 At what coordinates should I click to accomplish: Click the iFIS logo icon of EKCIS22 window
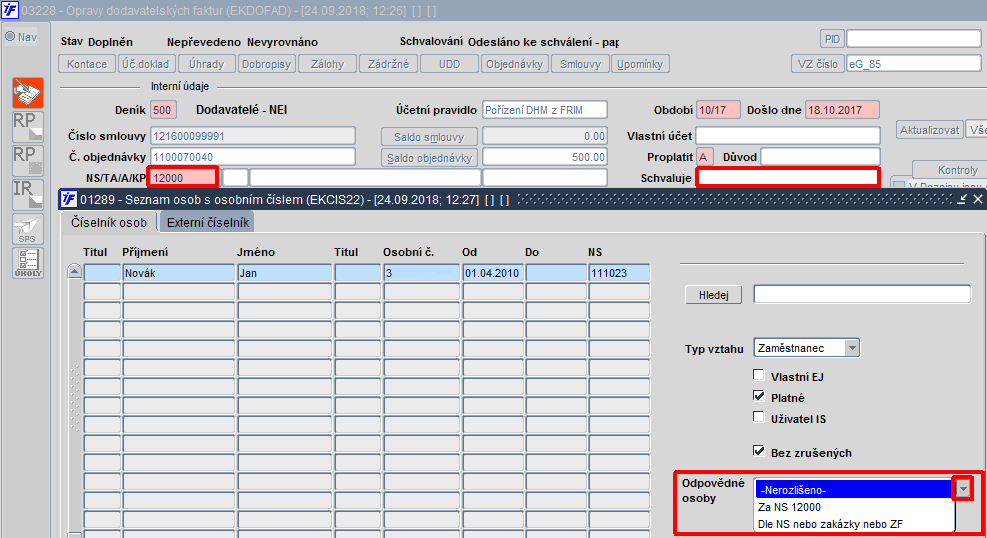(68, 199)
